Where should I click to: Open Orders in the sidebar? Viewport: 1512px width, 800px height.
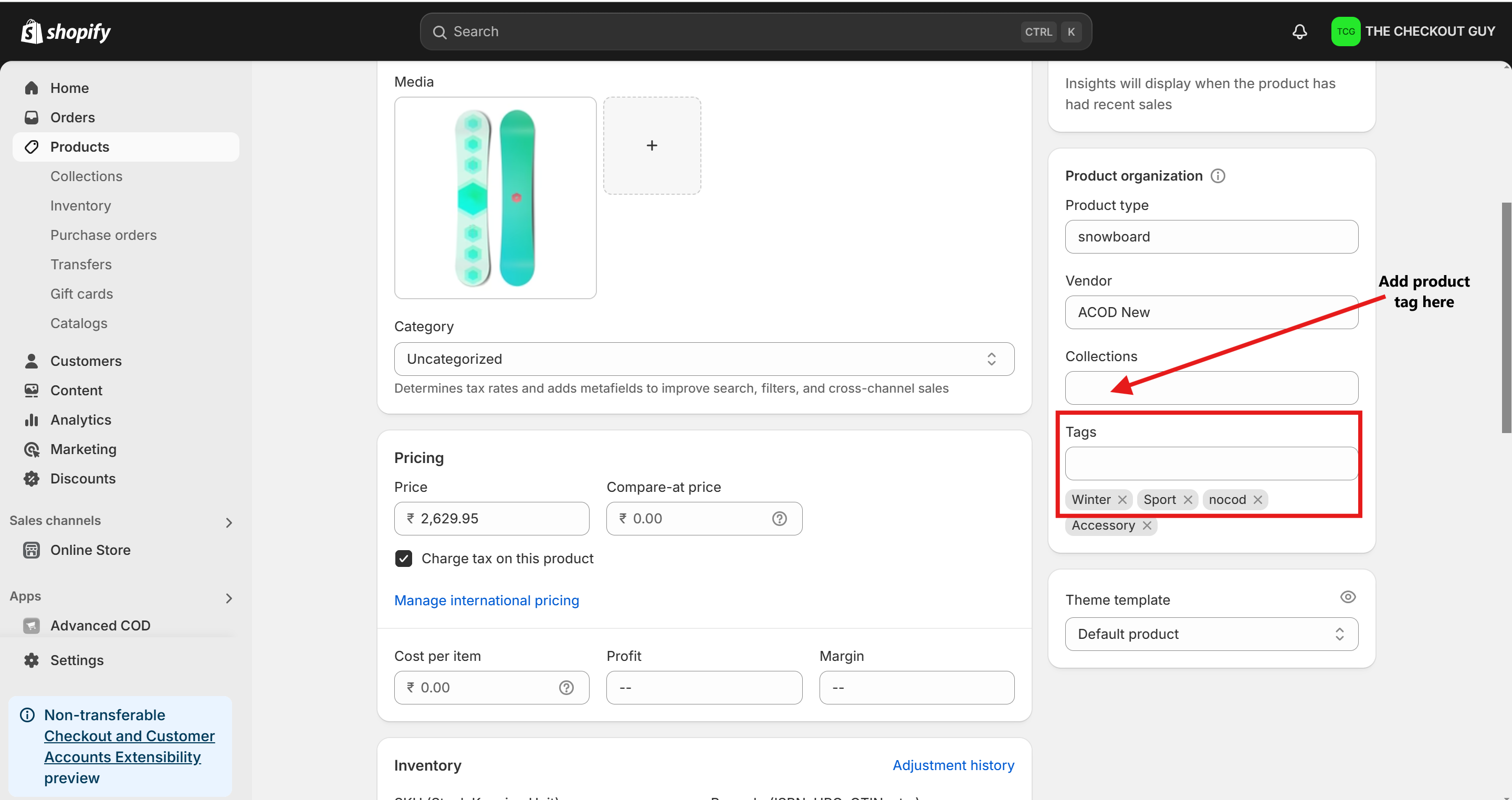pos(72,118)
